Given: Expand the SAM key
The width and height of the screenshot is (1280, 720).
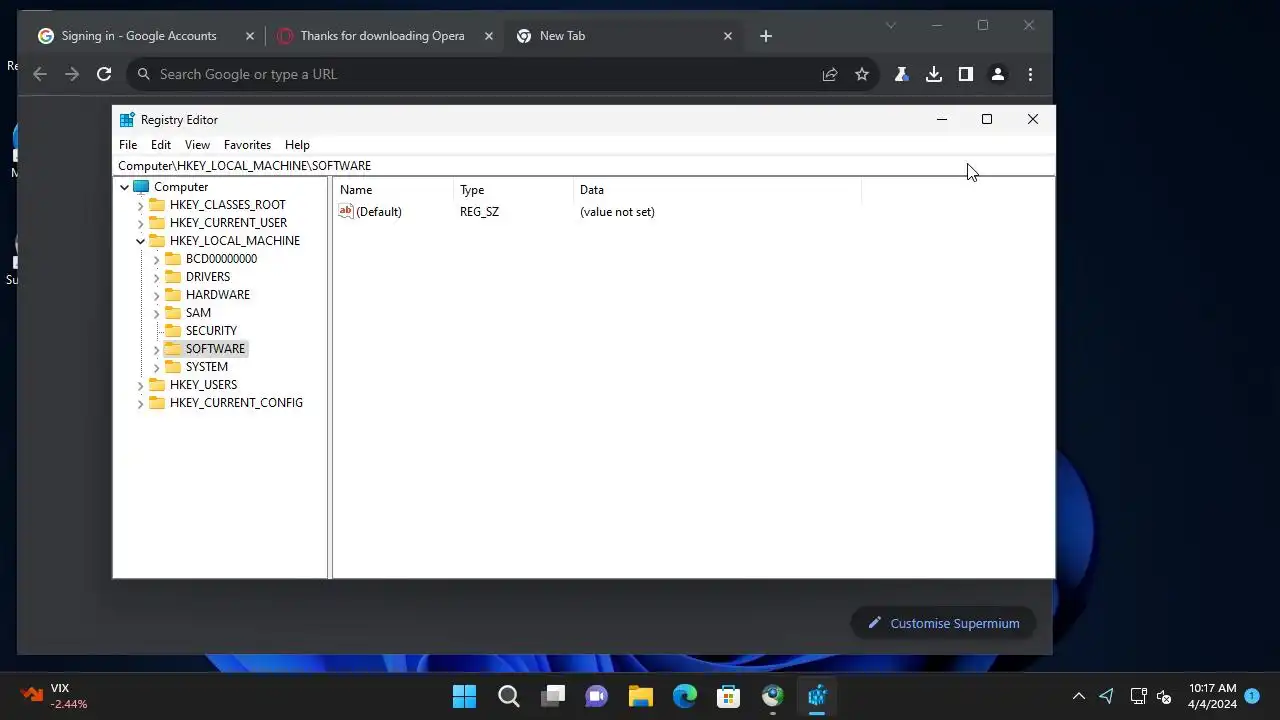Looking at the screenshot, I should (157, 313).
